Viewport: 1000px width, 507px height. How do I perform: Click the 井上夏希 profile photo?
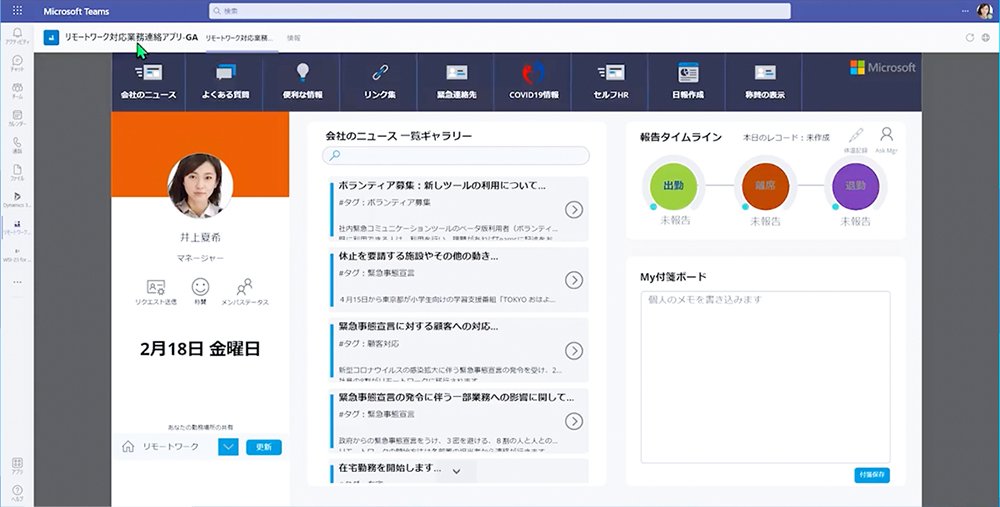200,186
